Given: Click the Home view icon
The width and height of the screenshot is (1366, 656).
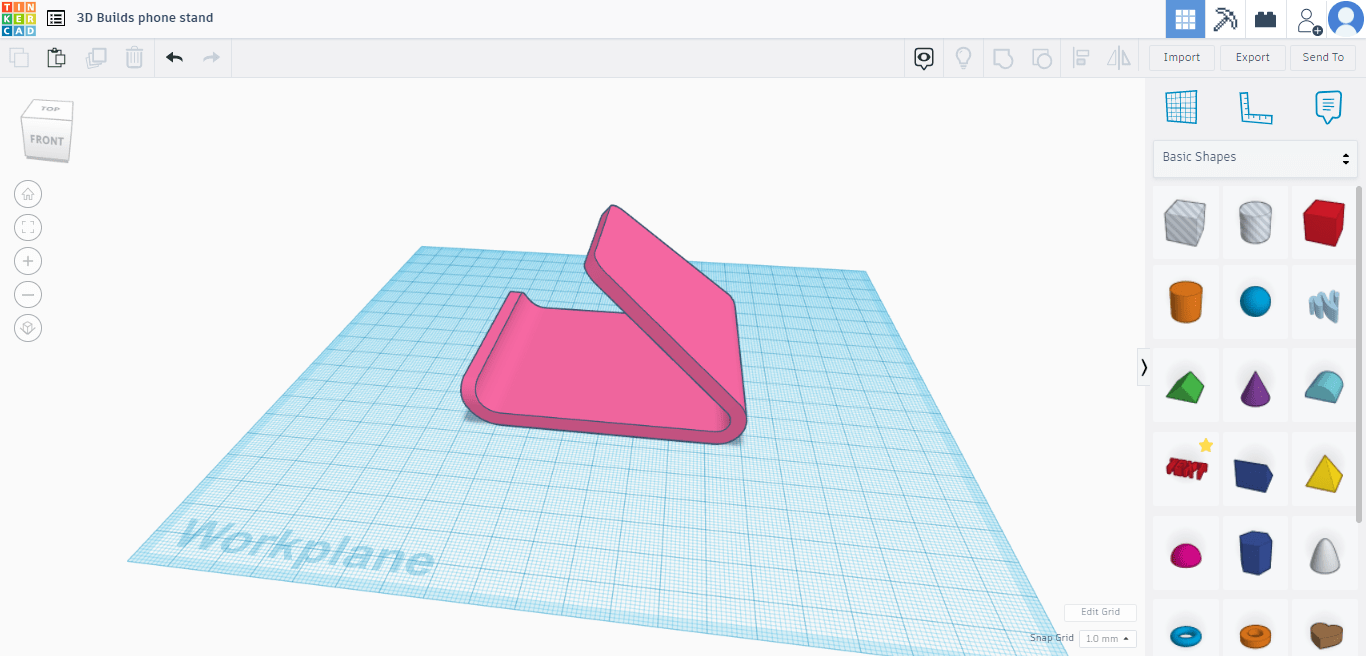Looking at the screenshot, I should point(28,194).
